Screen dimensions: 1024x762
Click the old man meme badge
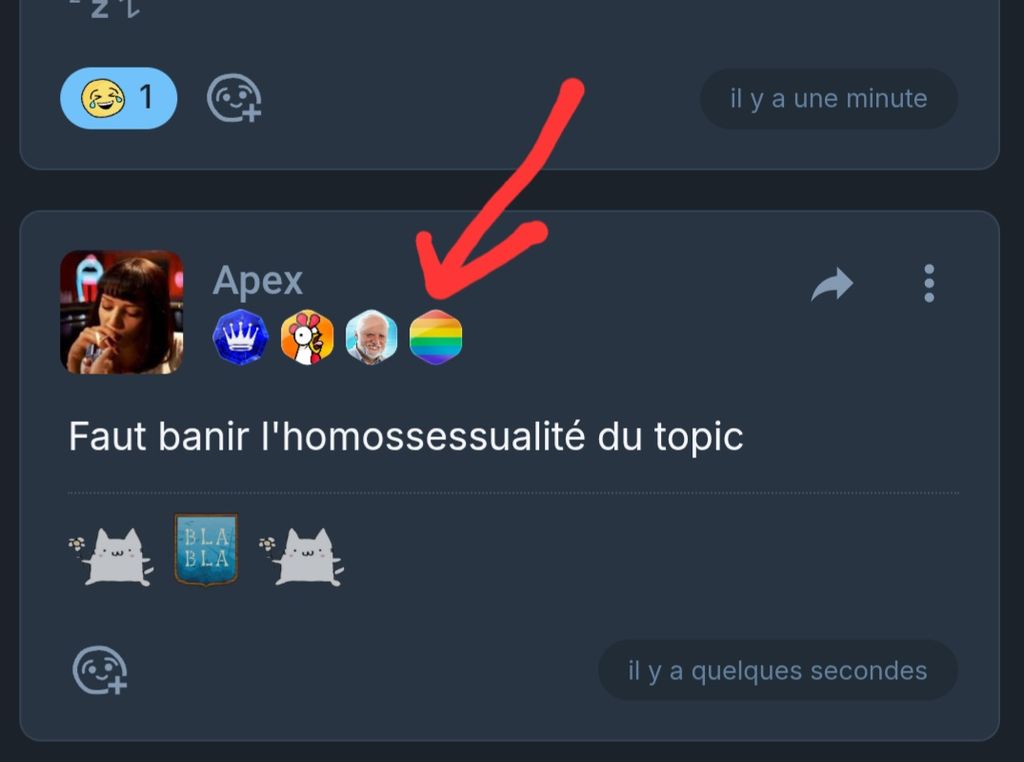371,337
